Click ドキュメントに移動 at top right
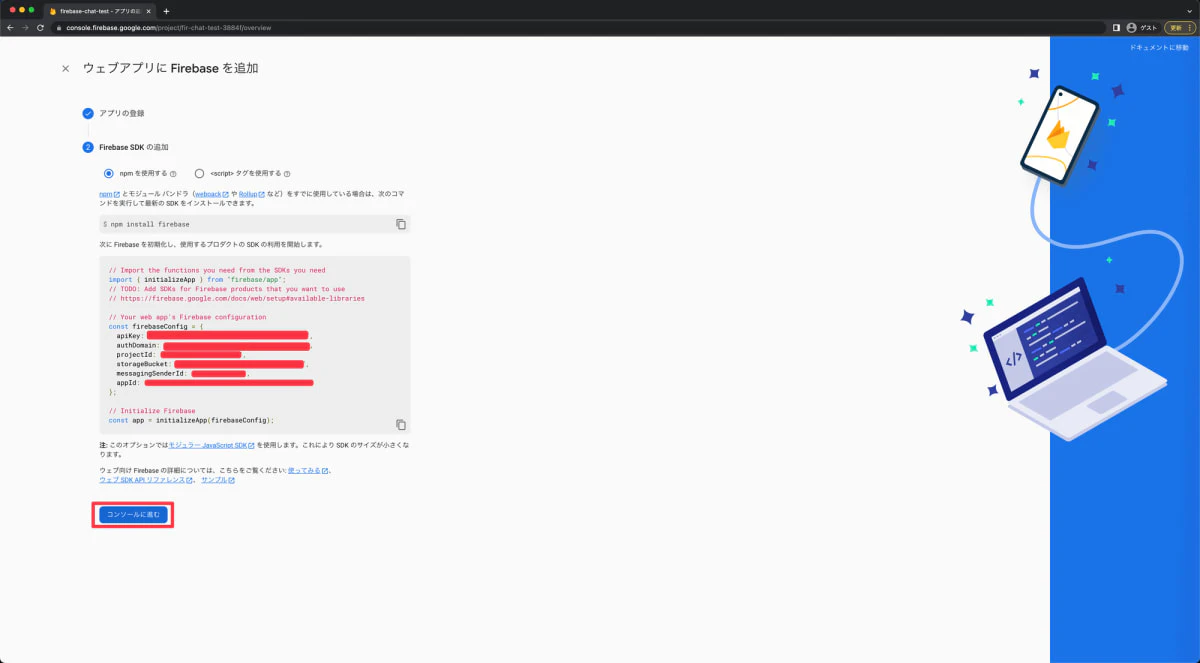The height and width of the screenshot is (663, 1200). tap(1159, 47)
